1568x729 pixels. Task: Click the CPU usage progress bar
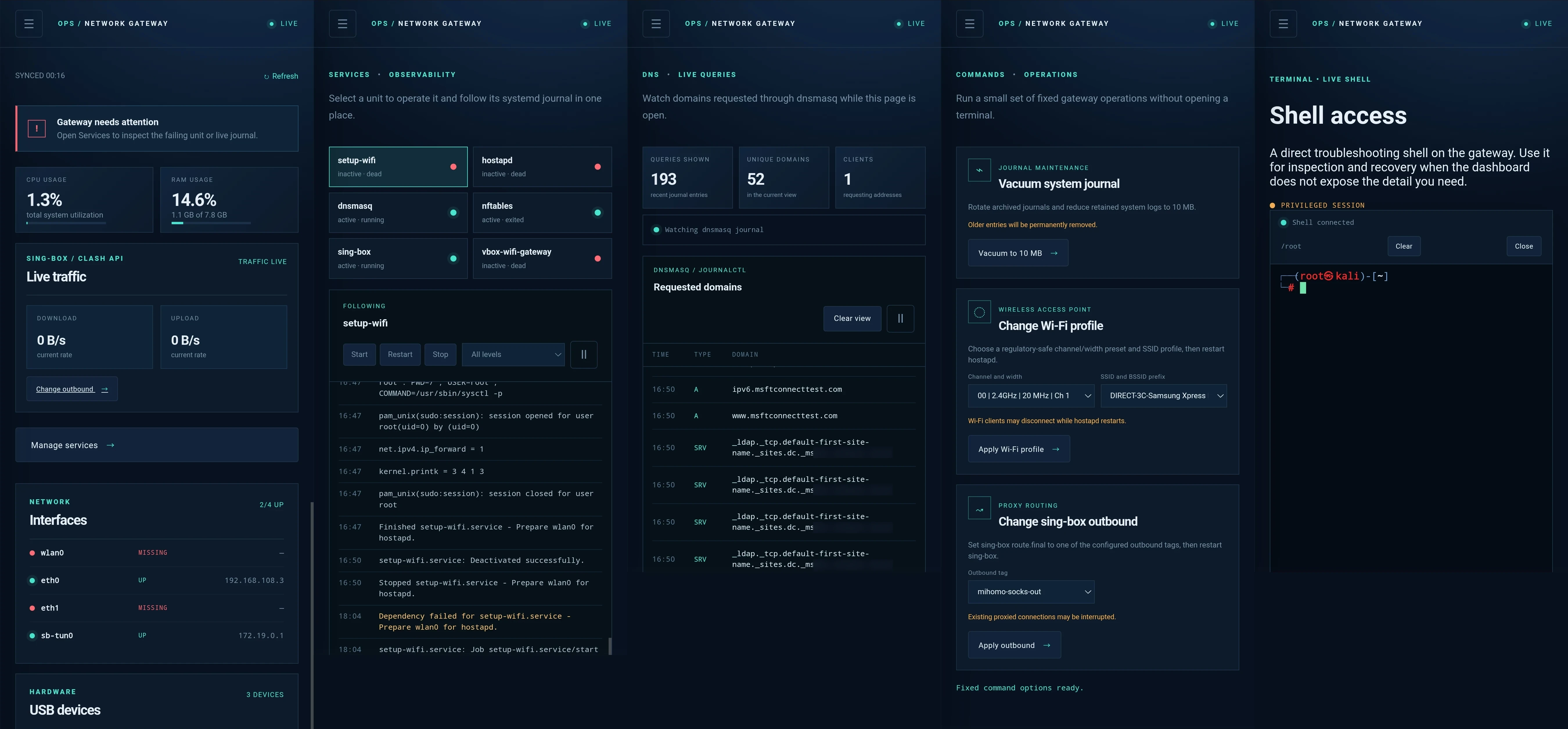click(x=66, y=223)
